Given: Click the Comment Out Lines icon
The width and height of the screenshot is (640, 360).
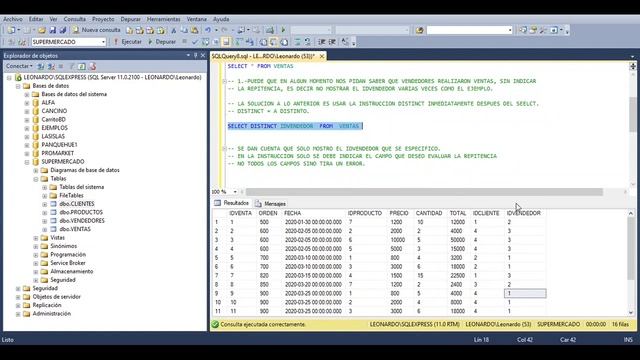Looking at the screenshot, I should point(298,42).
